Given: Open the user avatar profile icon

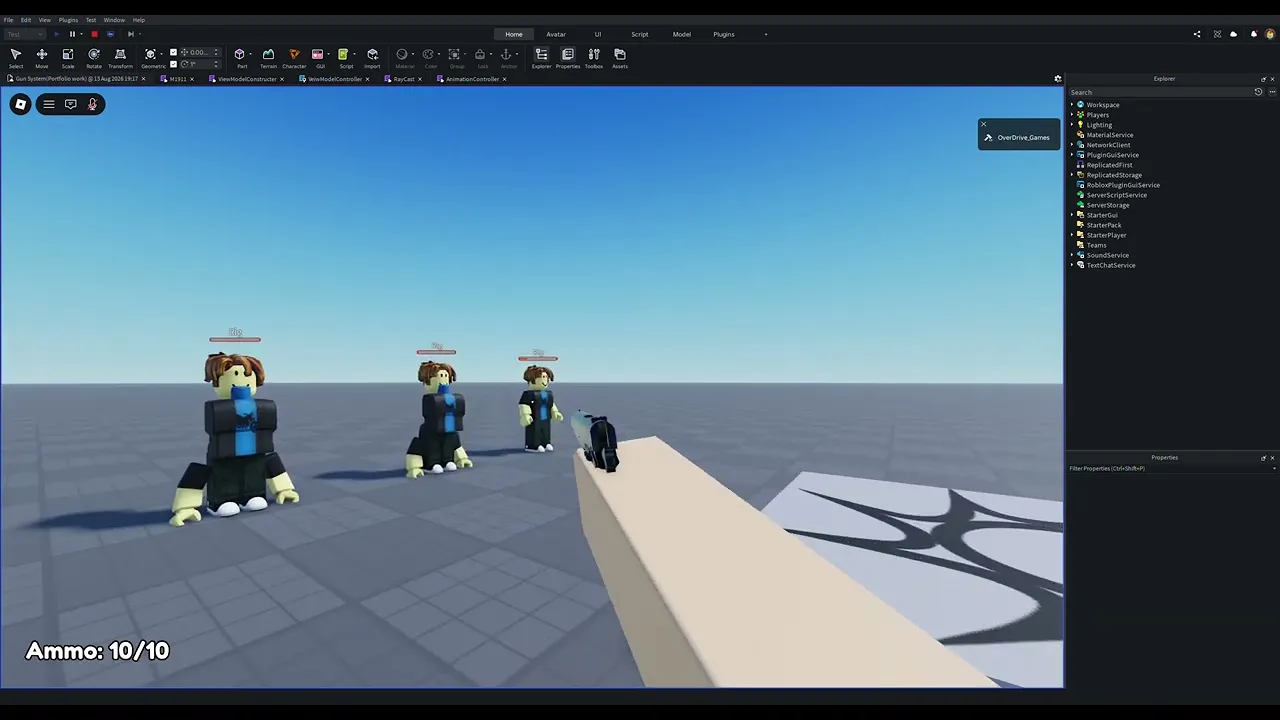Looking at the screenshot, I should 1270,34.
